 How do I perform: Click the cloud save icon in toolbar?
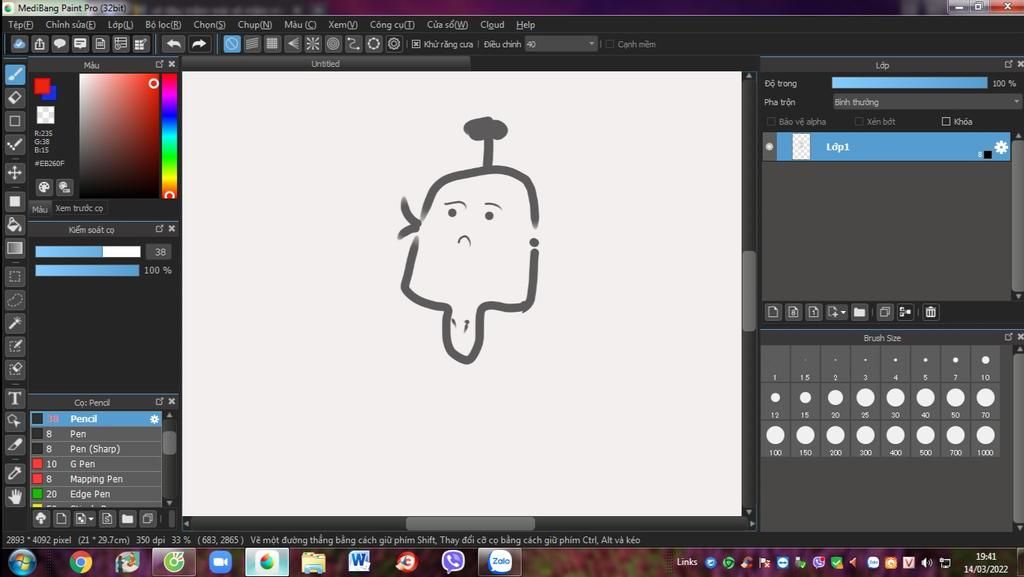19,44
